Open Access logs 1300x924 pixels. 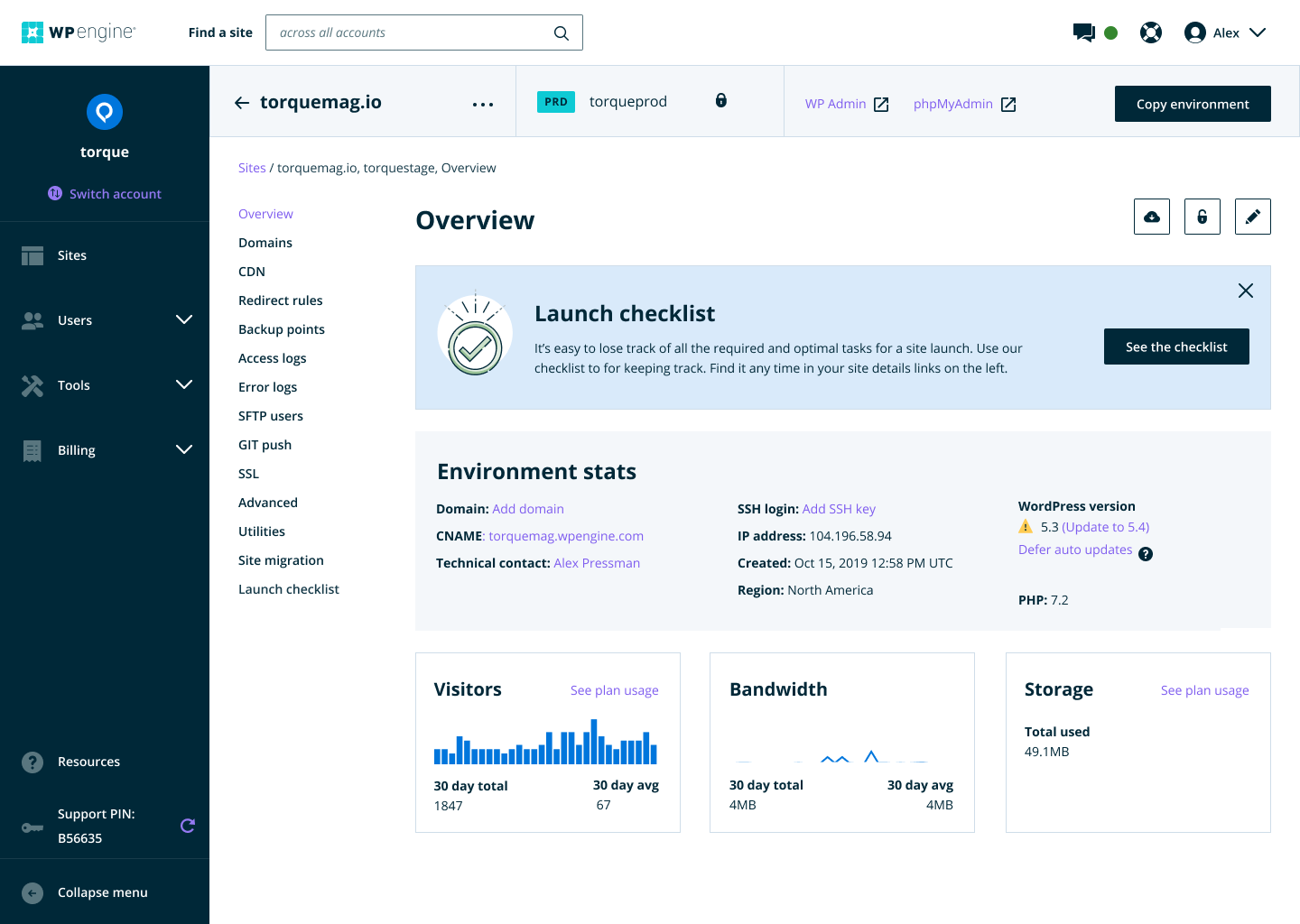tap(273, 358)
